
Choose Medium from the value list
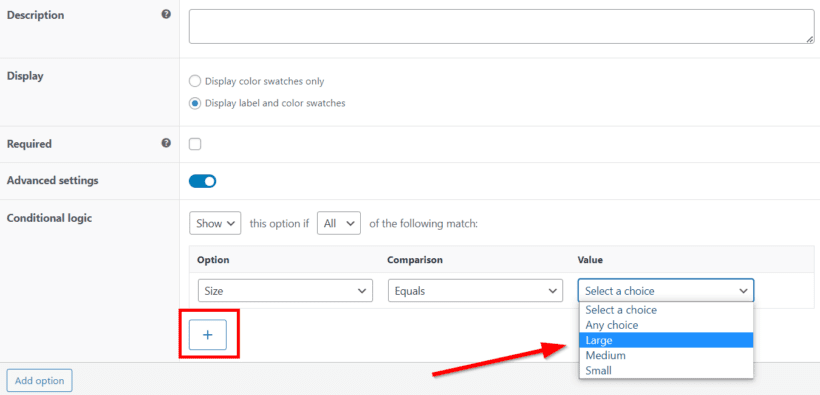[x=666, y=355]
